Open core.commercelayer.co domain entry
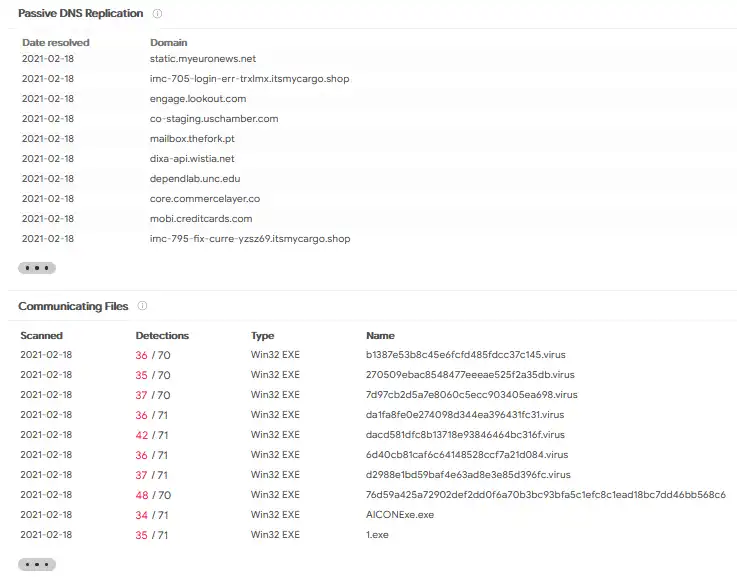Image resolution: width=737 pixels, height=577 pixels. [204, 199]
